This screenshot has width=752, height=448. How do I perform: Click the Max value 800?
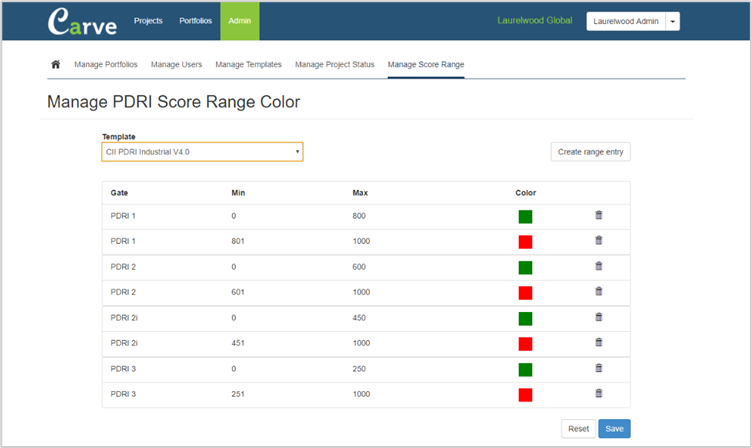[359, 216]
